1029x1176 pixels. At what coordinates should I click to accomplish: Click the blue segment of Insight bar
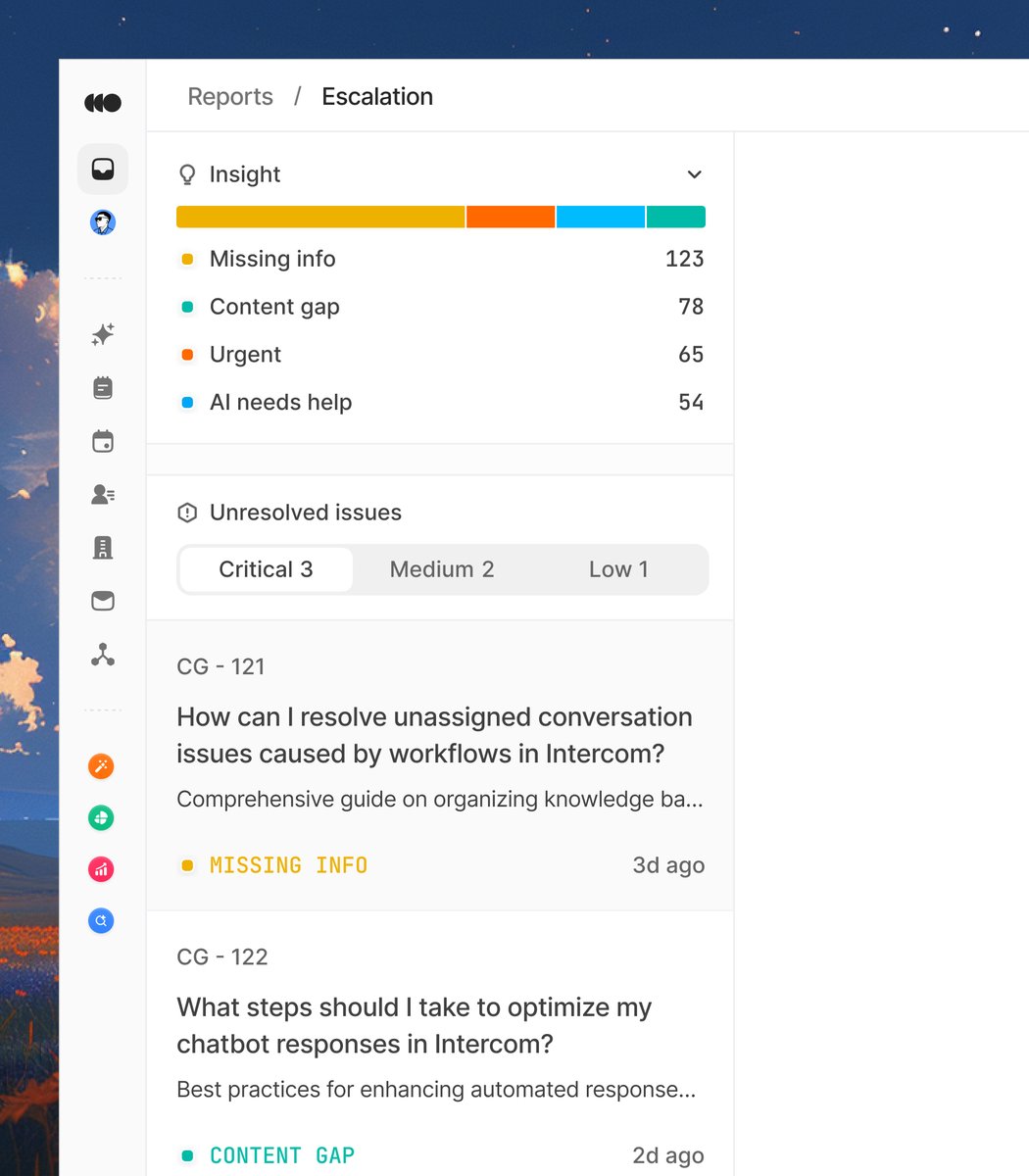point(601,217)
